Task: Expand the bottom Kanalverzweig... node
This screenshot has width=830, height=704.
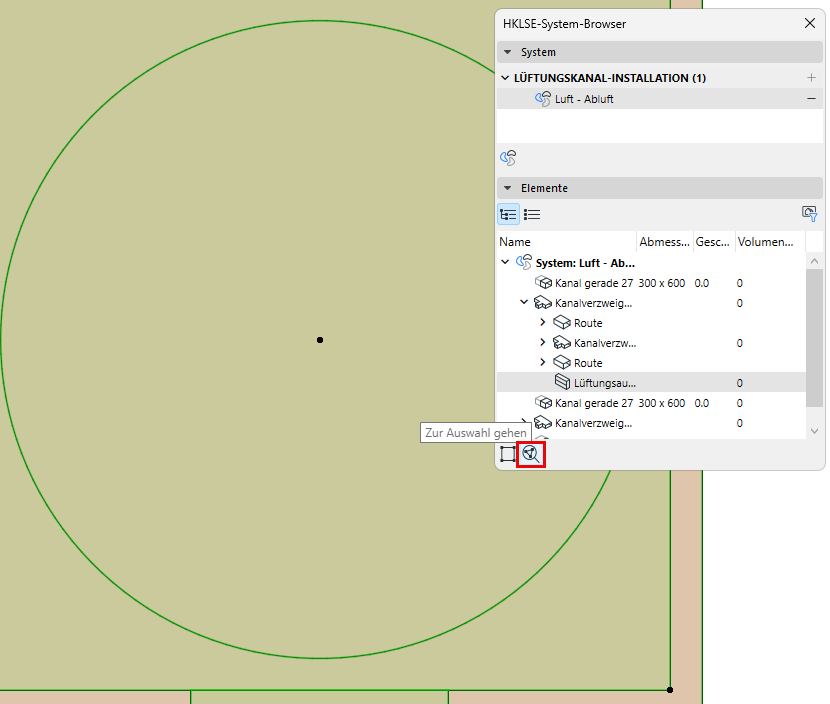Action: [524, 422]
